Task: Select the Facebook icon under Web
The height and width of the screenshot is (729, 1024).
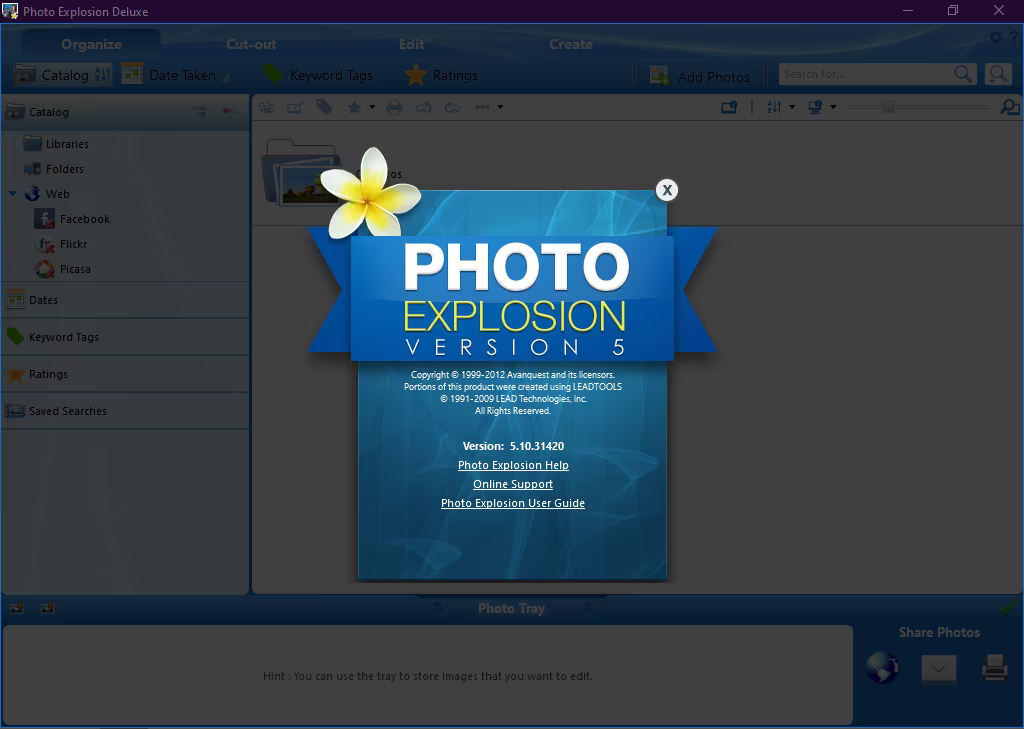Action: pyautogui.click(x=45, y=219)
